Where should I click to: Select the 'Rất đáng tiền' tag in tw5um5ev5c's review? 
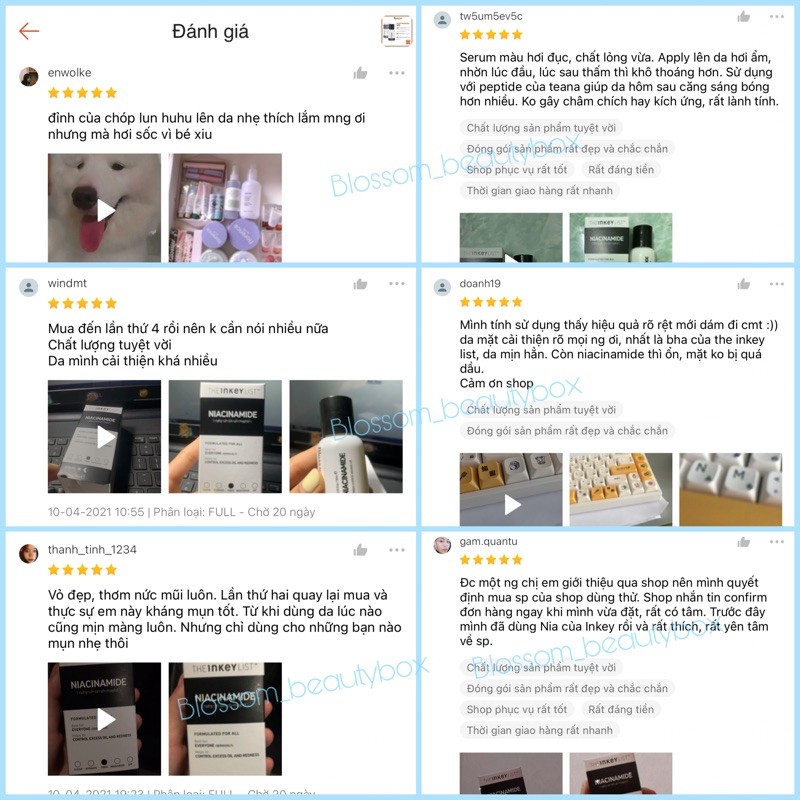pos(620,169)
